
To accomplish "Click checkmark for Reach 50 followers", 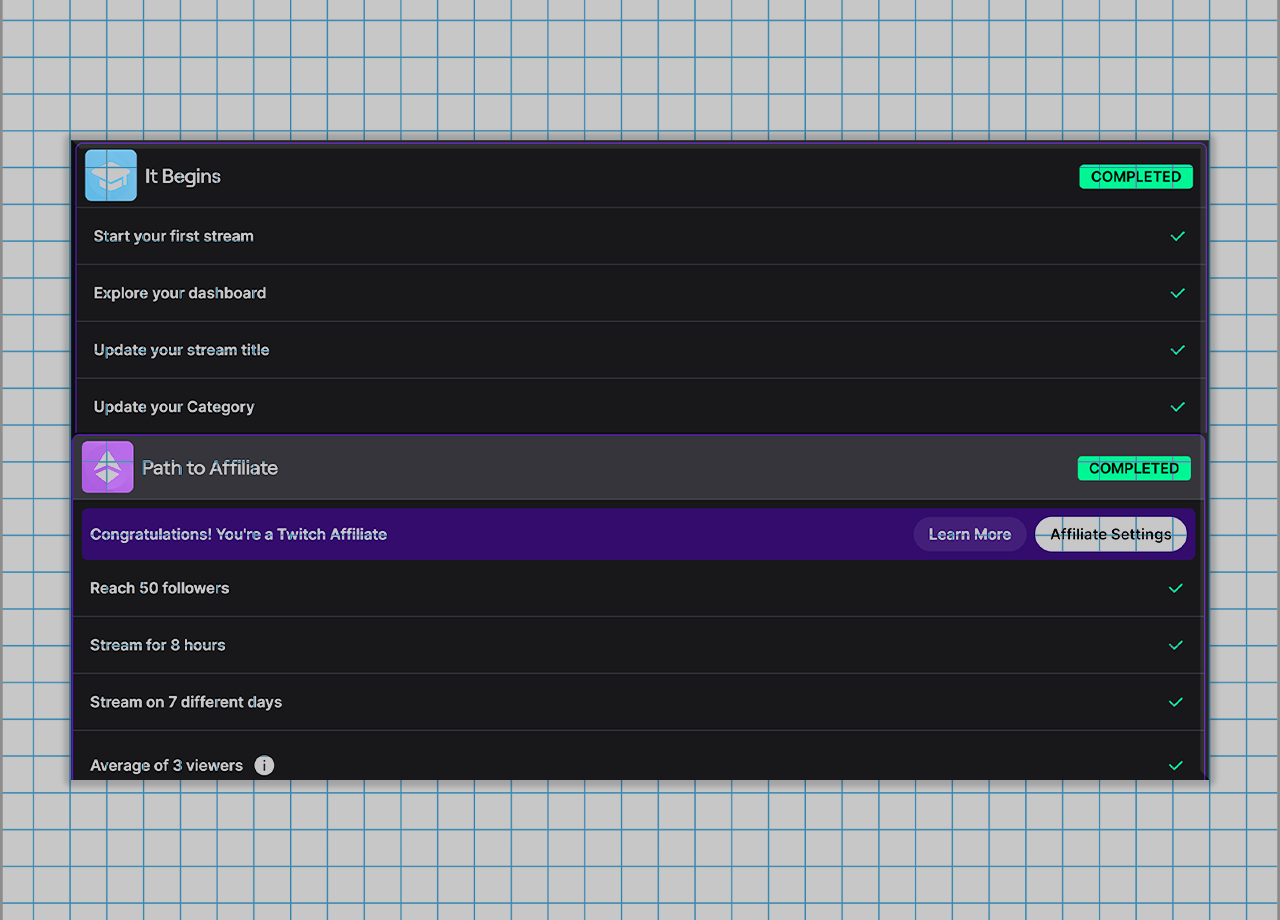I will (x=1176, y=588).
